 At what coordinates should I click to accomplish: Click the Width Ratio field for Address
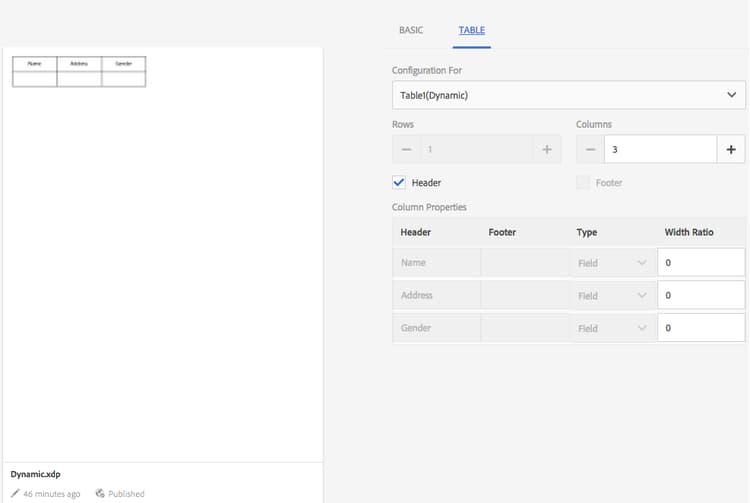click(x=700, y=295)
